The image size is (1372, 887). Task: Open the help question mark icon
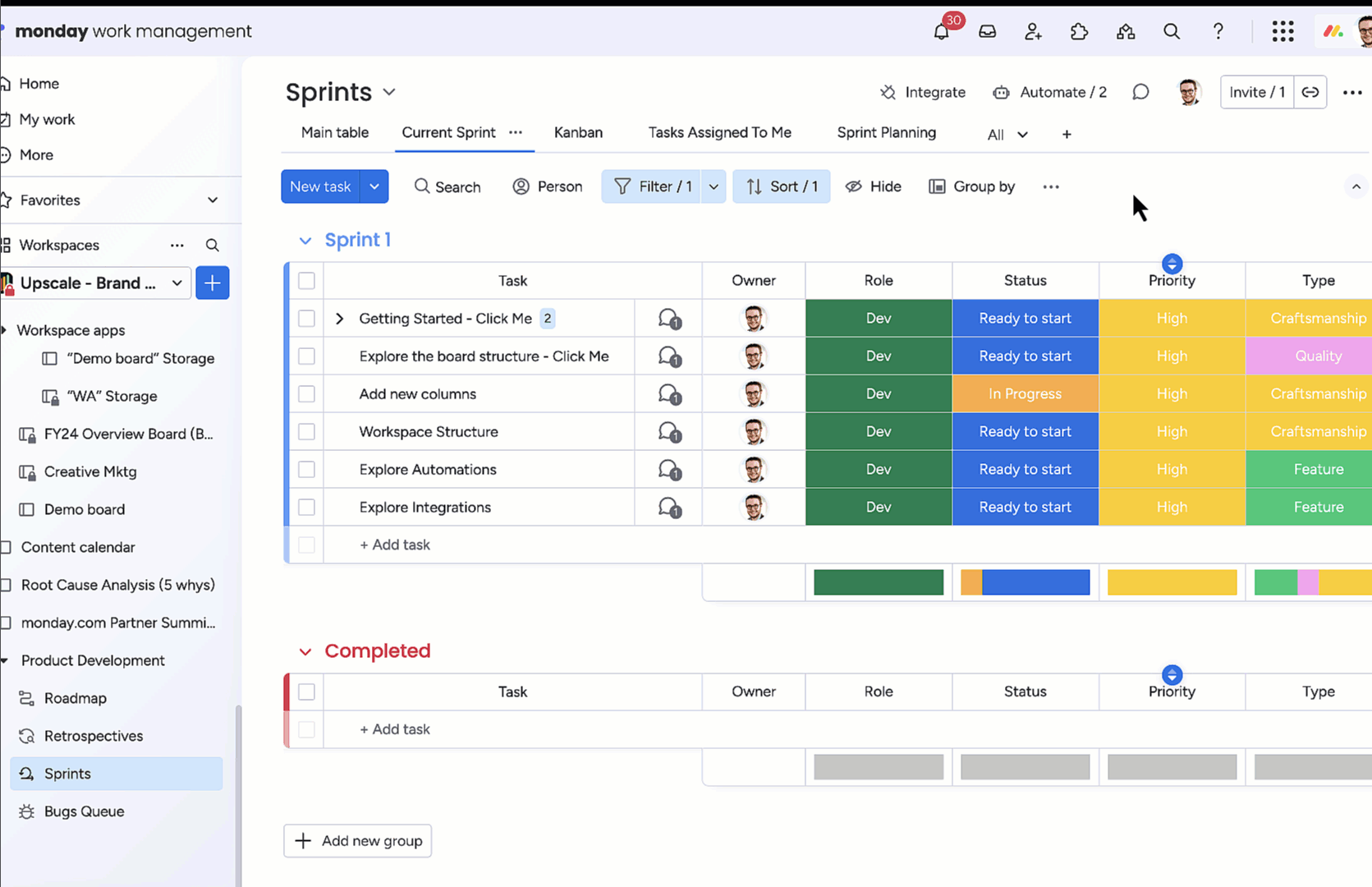tap(1218, 31)
